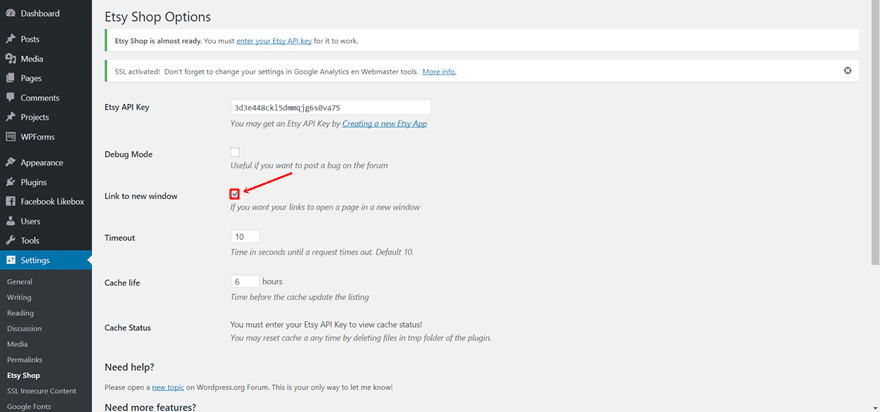Click the Pages icon in sidebar
Image resolution: width=880 pixels, height=412 pixels.
coord(10,79)
